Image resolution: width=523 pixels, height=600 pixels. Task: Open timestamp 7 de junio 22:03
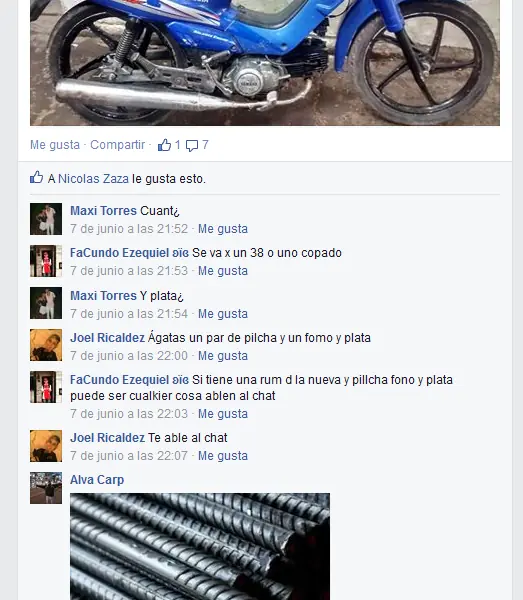tap(129, 414)
